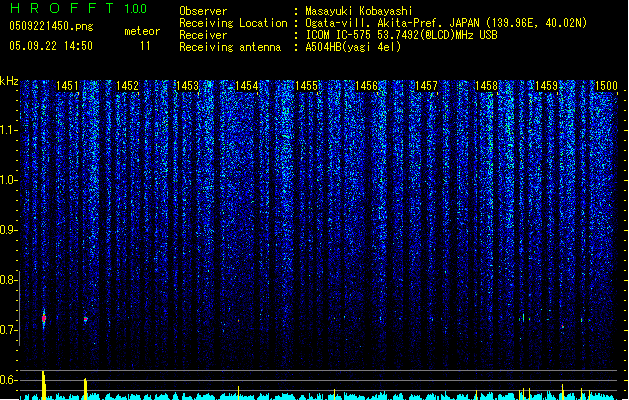This screenshot has height=400, width=629.
Task: Click the tallest yellow intensity bar at left
Action: [44, 385]
